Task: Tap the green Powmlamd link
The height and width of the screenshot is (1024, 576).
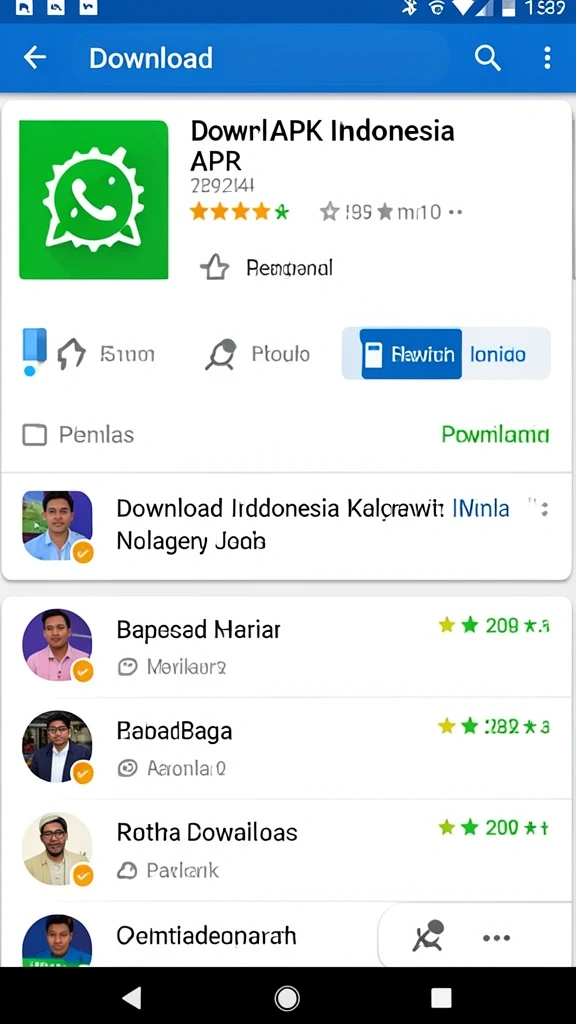Action: [495, 434]
